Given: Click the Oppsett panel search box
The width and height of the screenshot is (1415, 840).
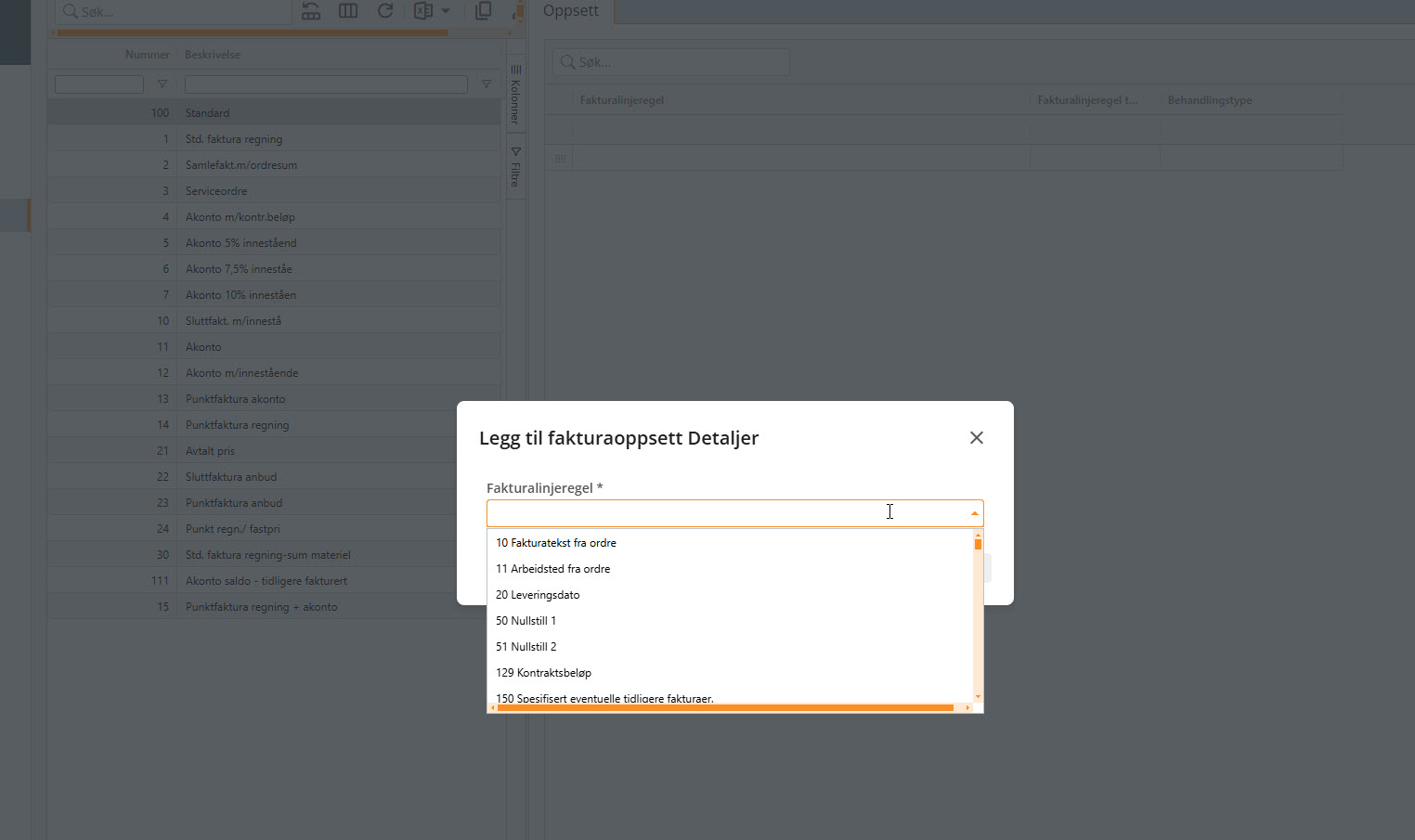Looking at the screenshot, I should tap(671, 62).
